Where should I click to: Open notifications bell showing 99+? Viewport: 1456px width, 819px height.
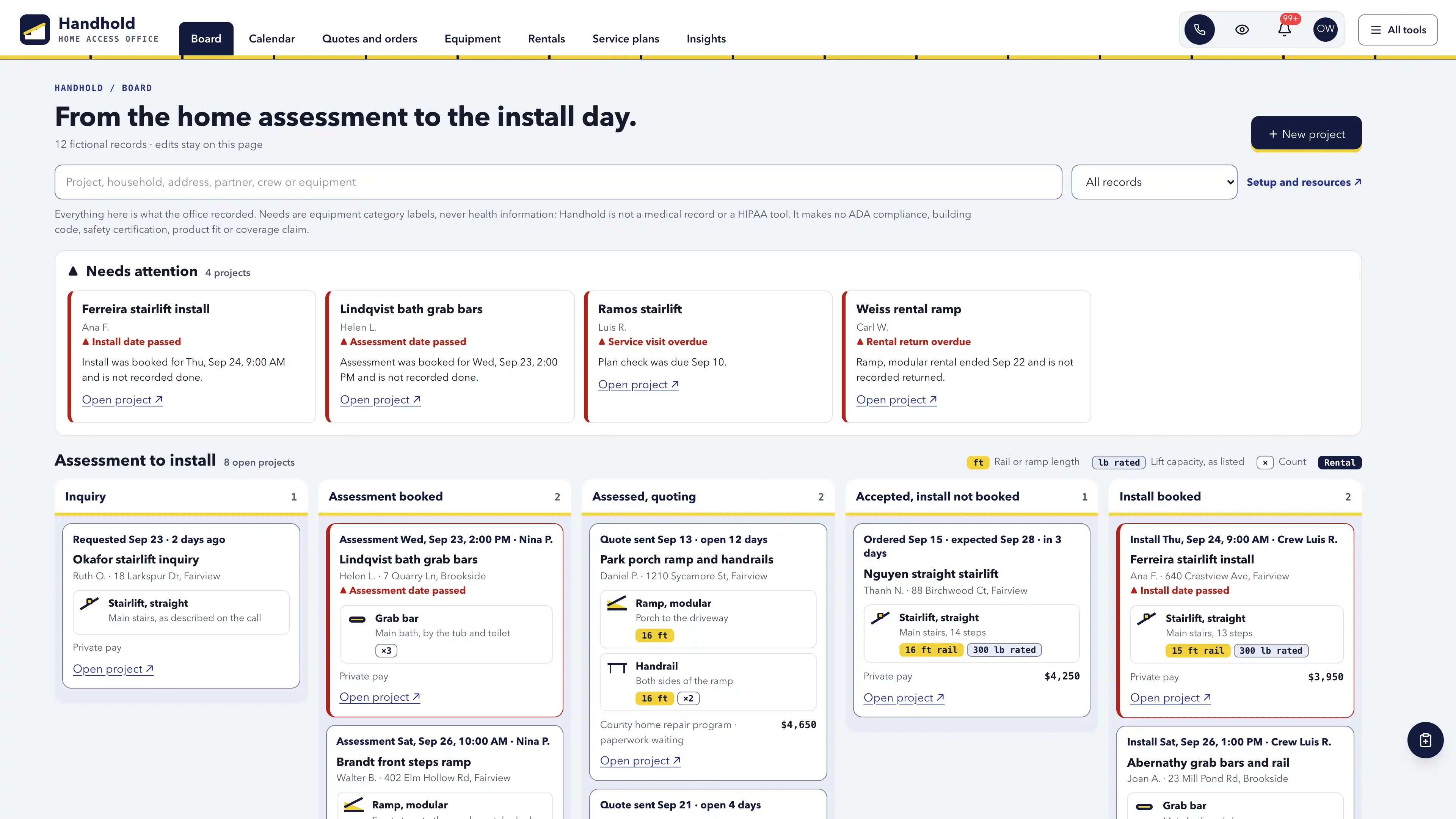tap(1284, 30)
